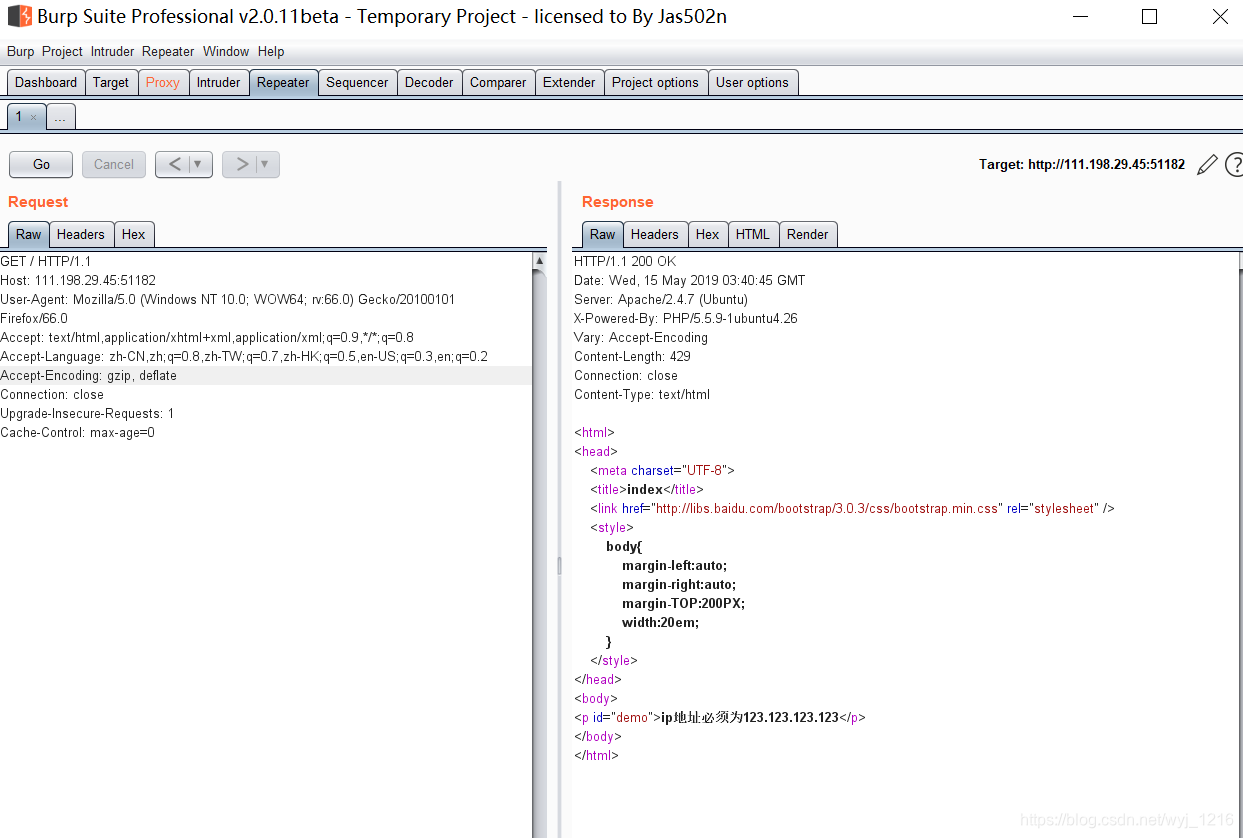Switch to the Dashboard tab

coord(46,82)
